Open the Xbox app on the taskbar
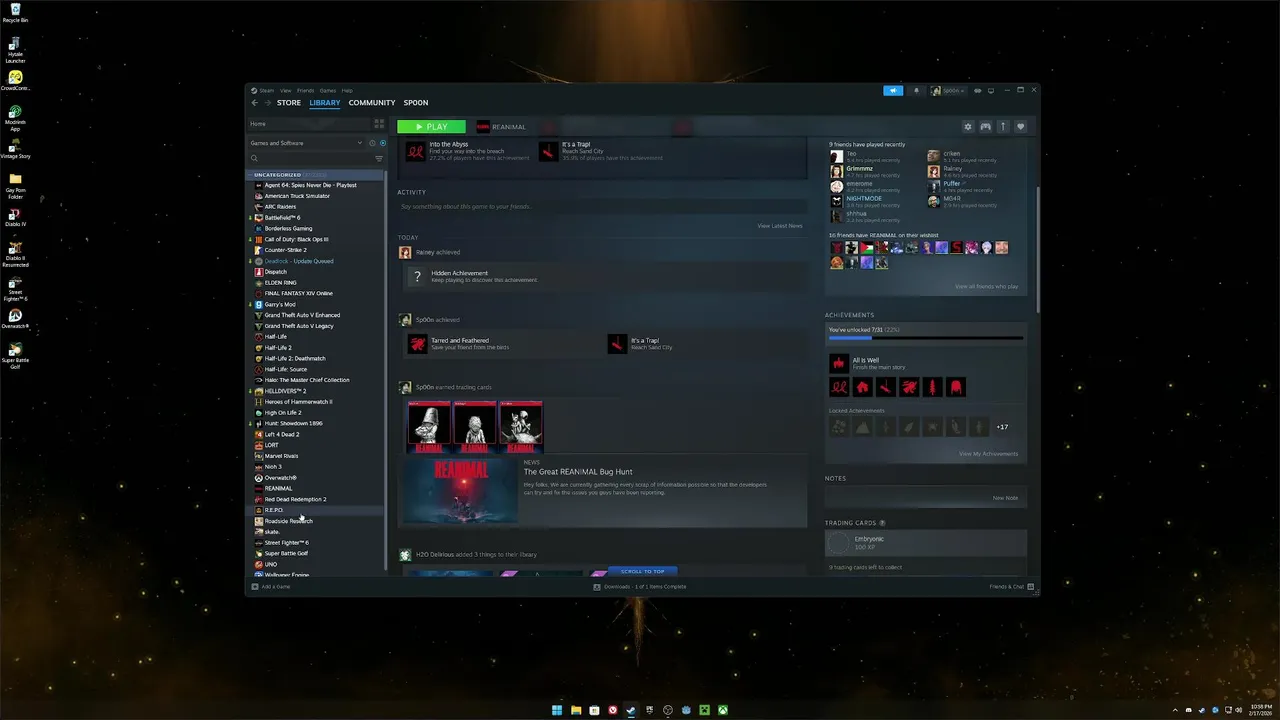 pyautogui.click(x=723, y=711)
